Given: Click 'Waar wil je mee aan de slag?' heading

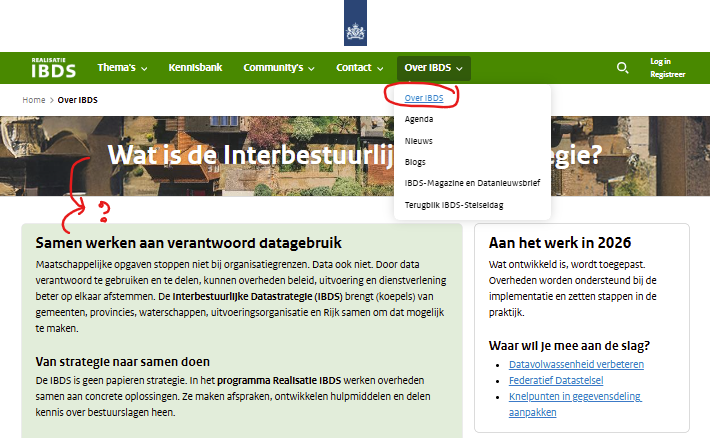Looking at the screenshot, I should 569,346.
